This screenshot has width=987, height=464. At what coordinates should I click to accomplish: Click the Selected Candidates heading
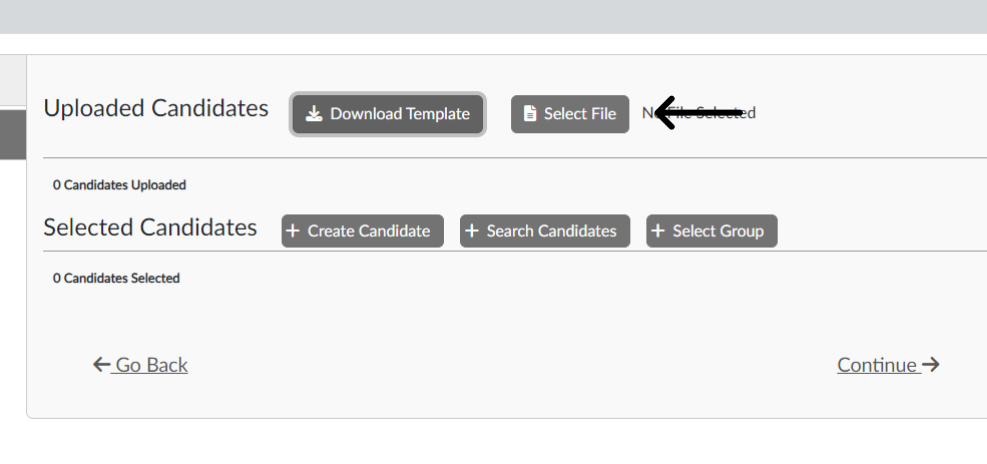pyautogui.click(x=150, y=228)
